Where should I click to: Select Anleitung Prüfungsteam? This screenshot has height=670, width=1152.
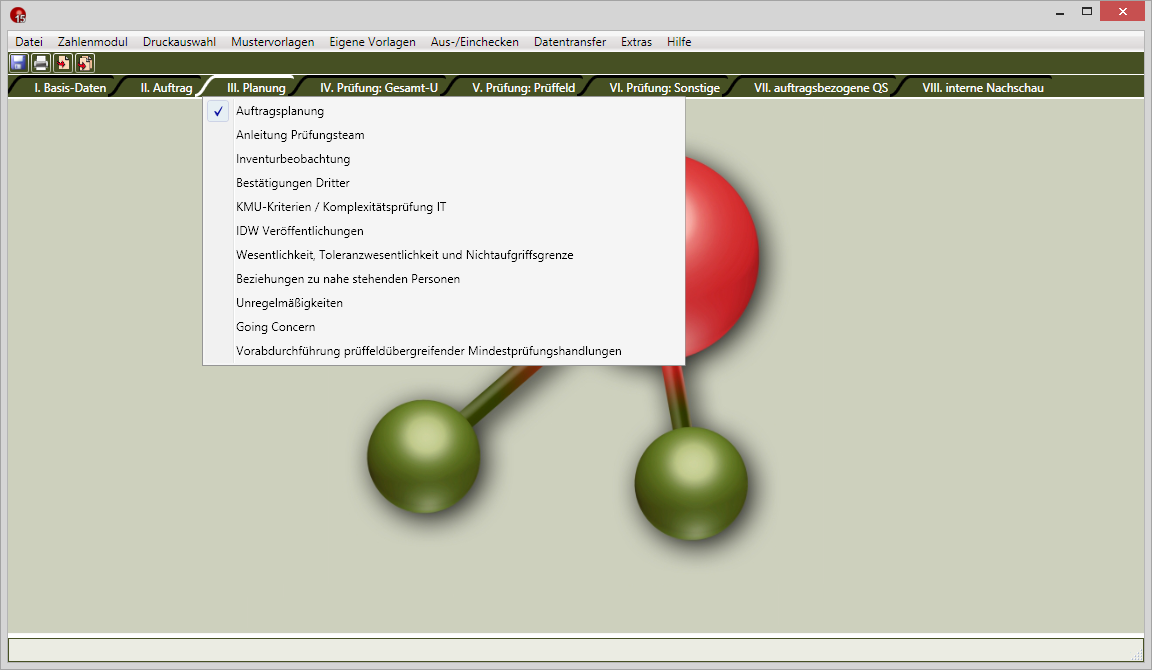(300, 135)
